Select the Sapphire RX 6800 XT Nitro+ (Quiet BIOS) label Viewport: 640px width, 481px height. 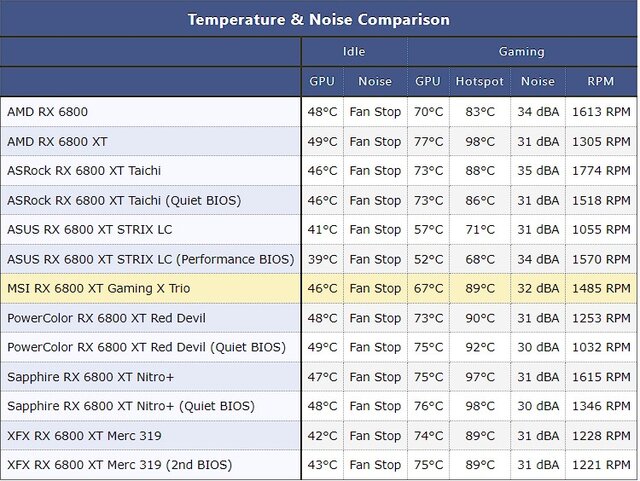[130, 406]
